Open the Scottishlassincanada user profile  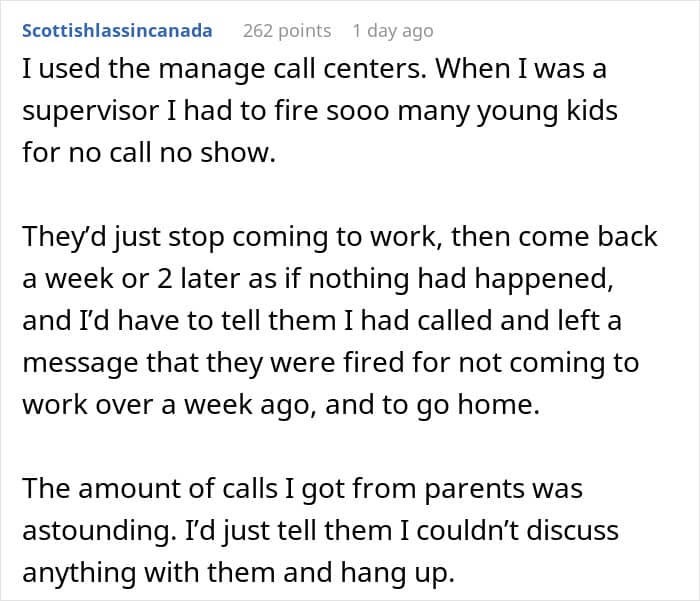tap(117, 31)
